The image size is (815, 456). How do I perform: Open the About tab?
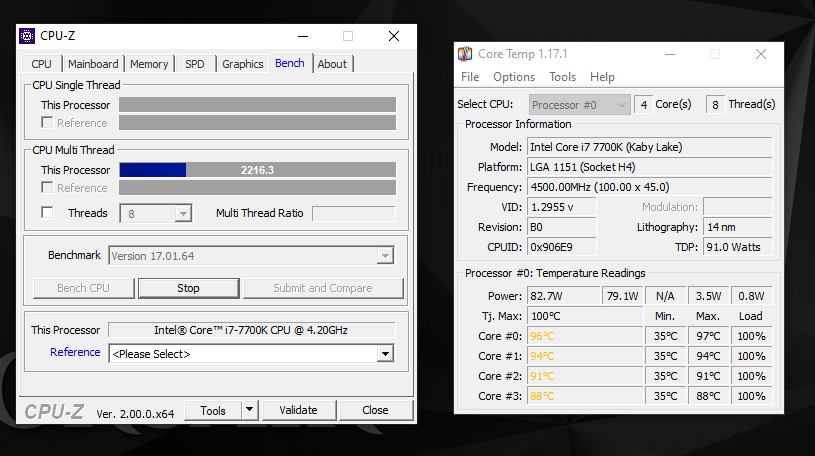332,64
